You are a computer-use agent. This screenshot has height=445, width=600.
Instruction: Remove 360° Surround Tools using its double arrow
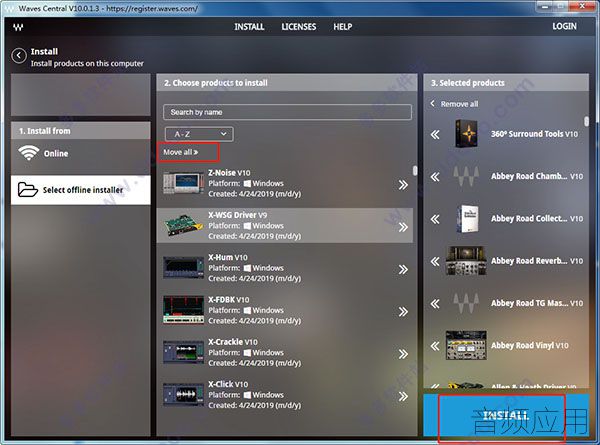coord(435,135)
